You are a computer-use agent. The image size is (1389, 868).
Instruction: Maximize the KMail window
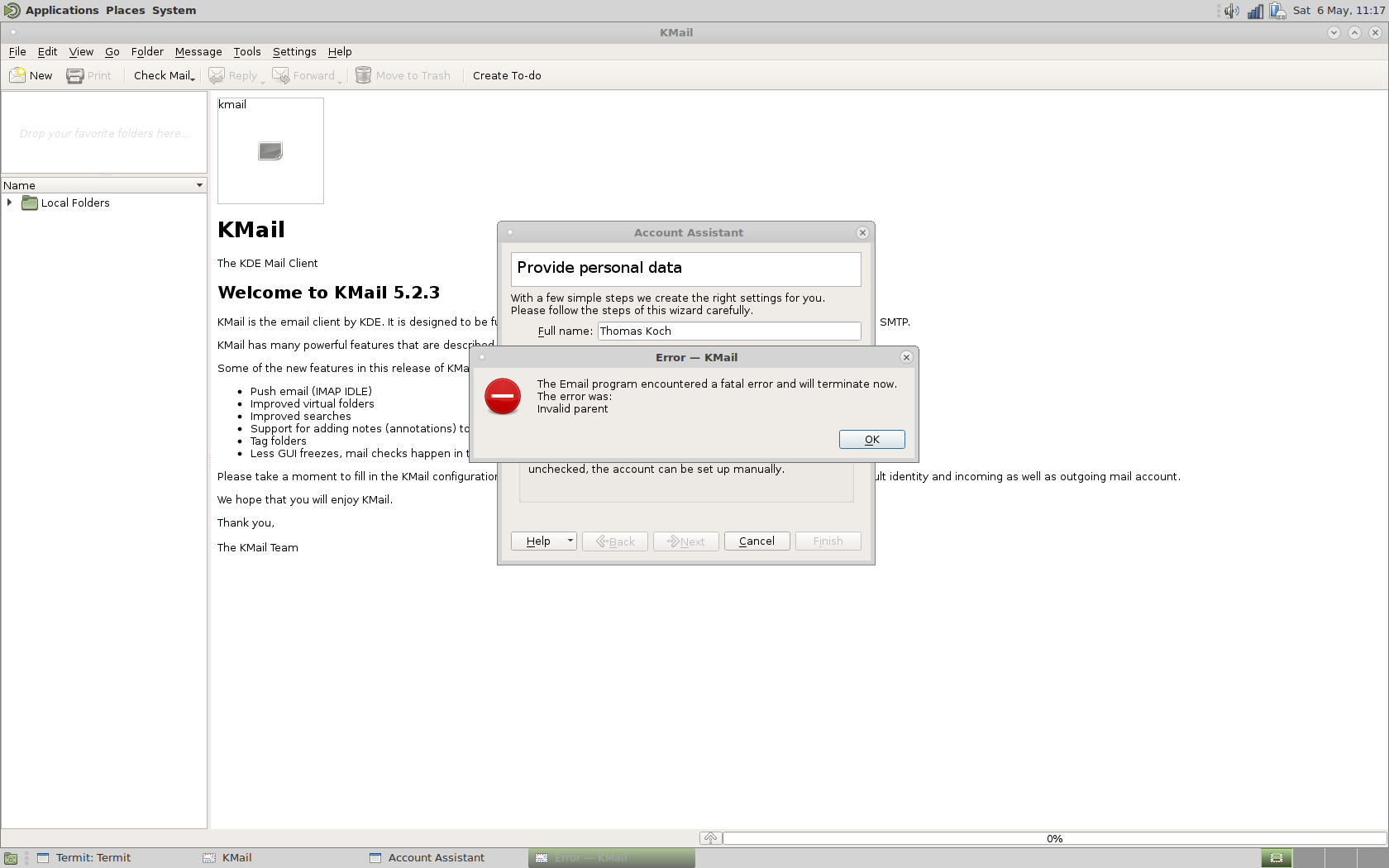[1354, 32]
